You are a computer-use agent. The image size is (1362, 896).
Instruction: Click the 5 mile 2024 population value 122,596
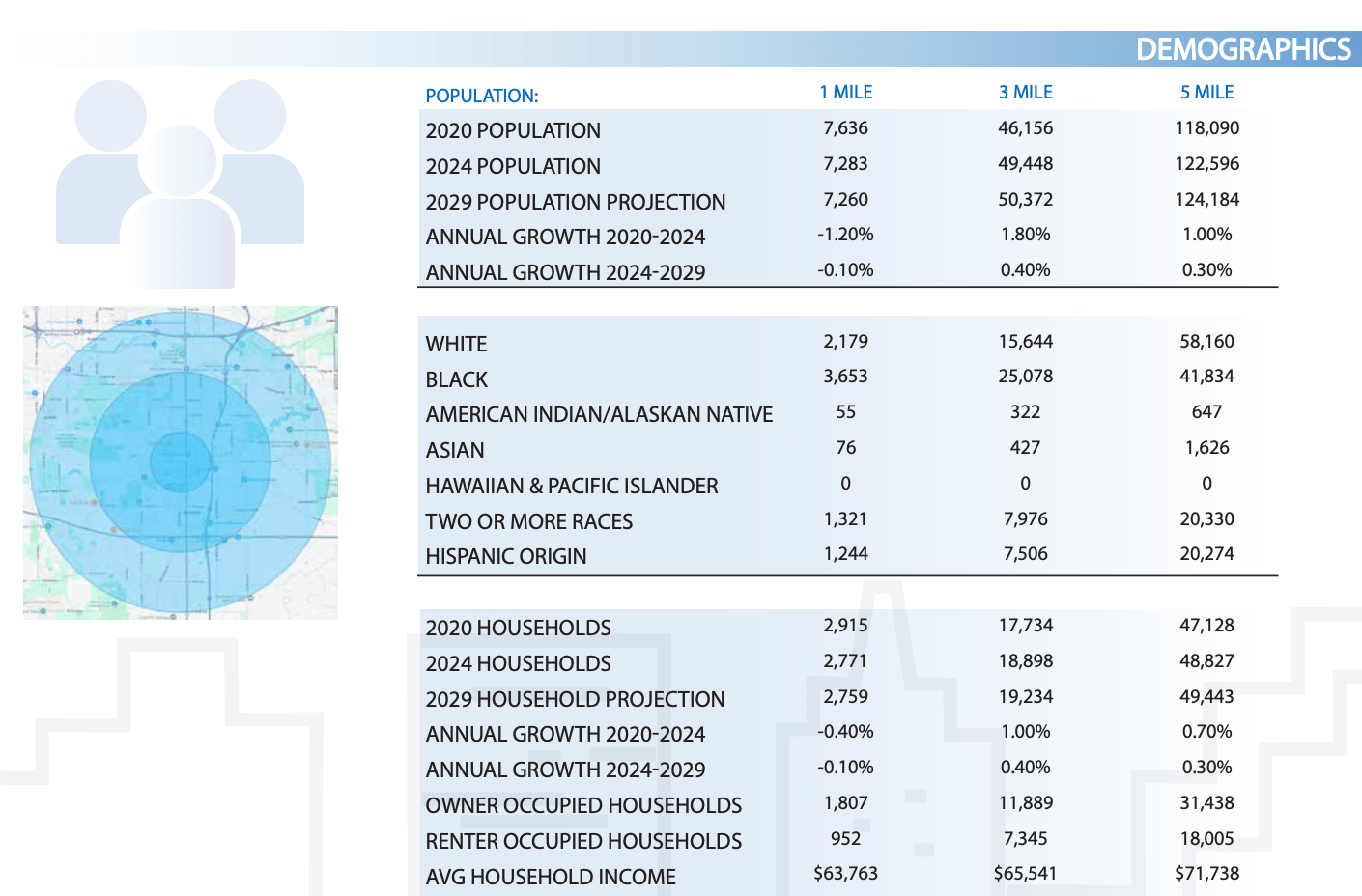tap(1206, 164)
